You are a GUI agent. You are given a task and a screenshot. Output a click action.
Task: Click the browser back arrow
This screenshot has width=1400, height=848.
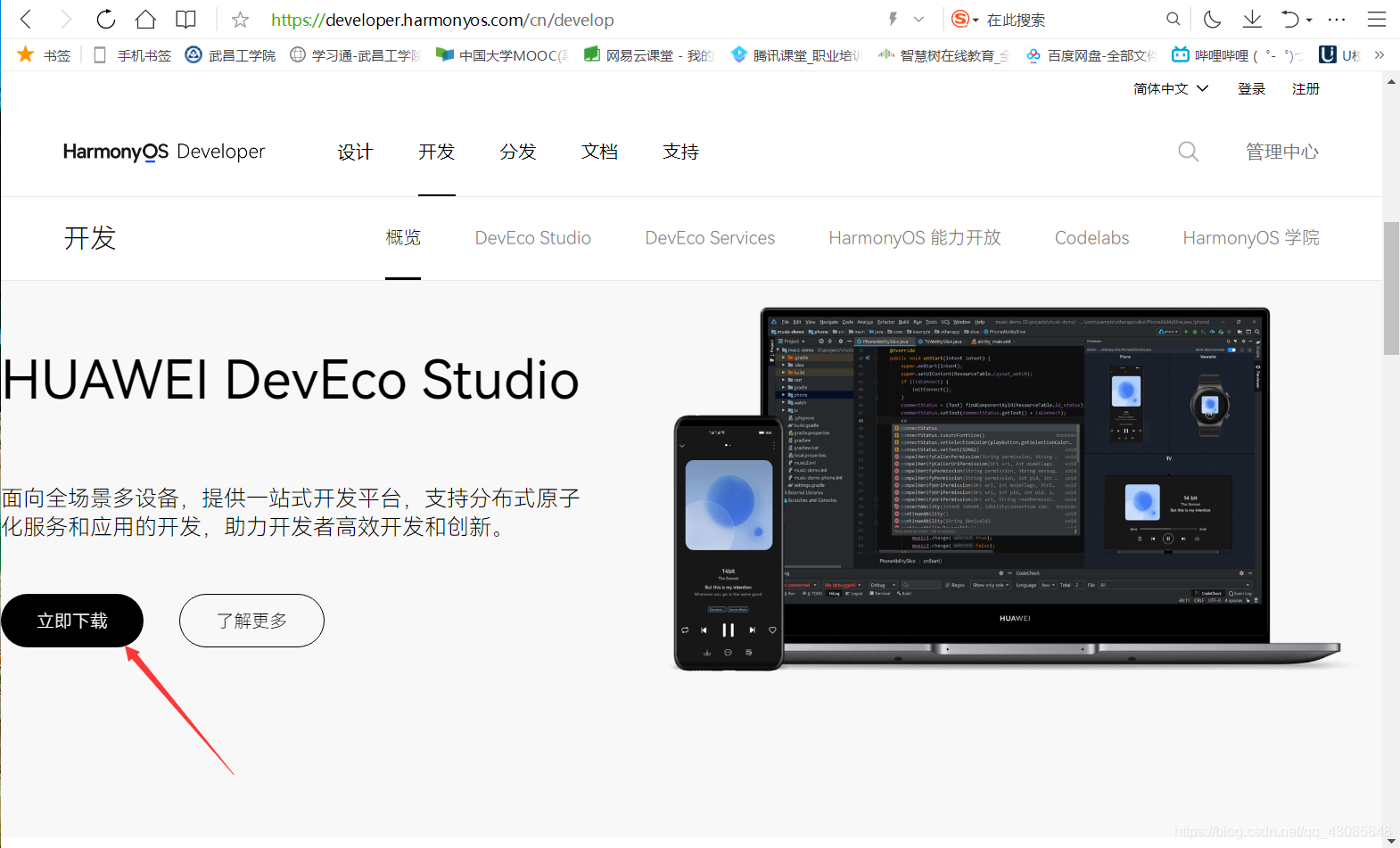[26, 19]
